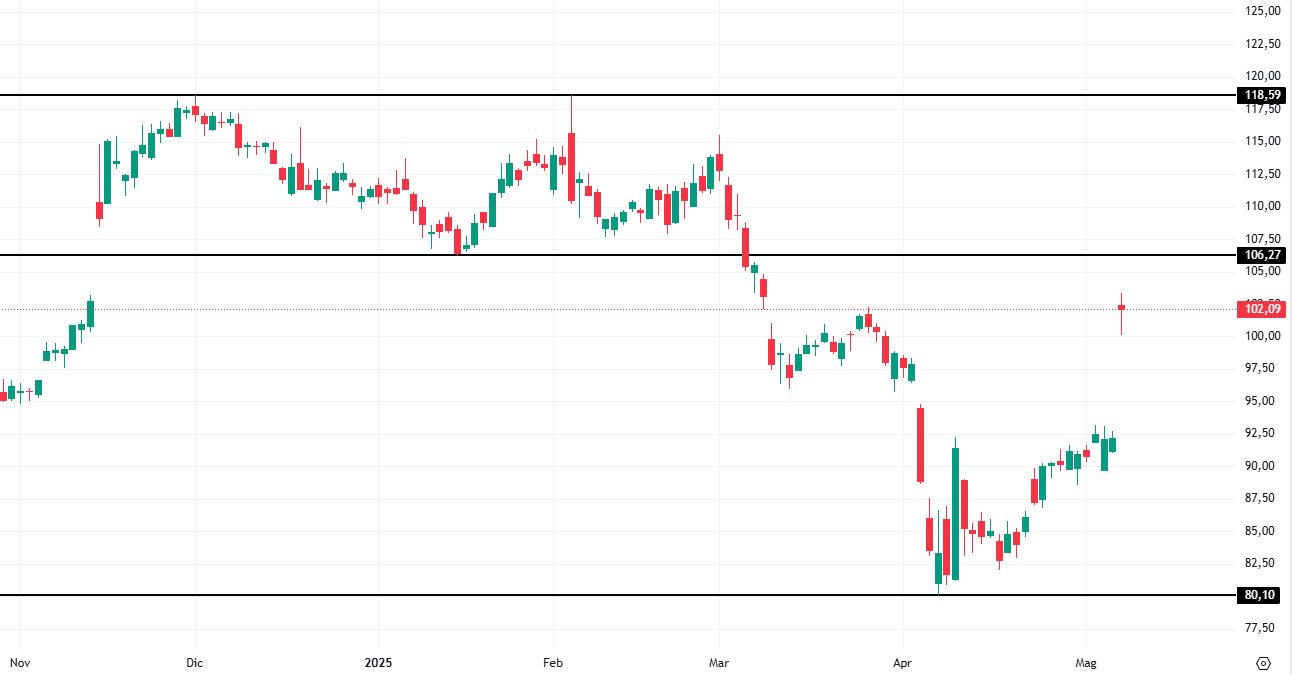Click the Dic label on time axis
This screenshot has height=675, width=1292.
pos(195,663)
